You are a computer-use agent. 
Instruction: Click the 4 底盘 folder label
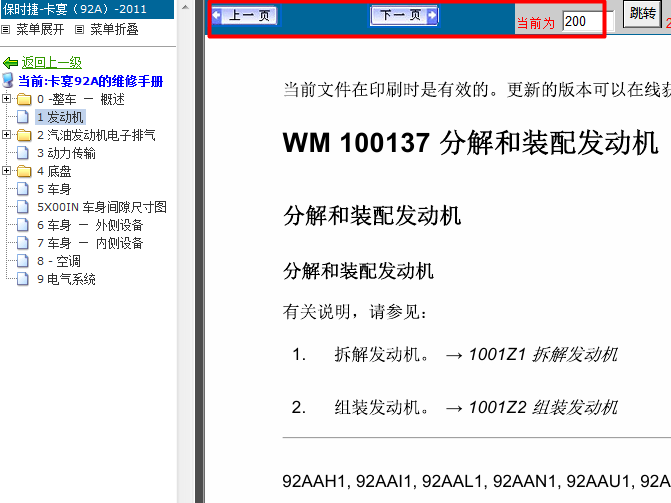coord(54,171)
